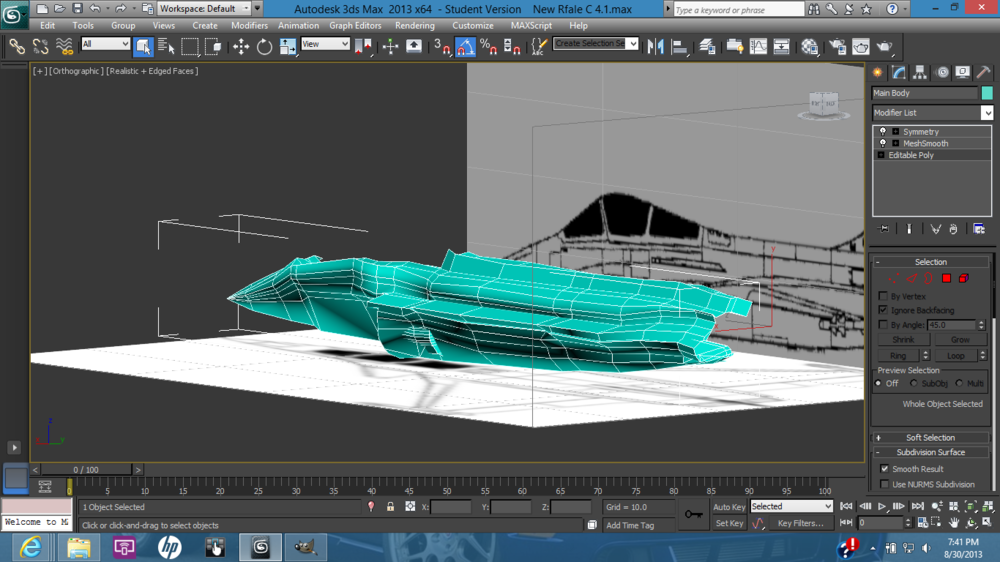Viewport: 1000px width, 562px height.
Task: Uncheck the Ignore Backfacing option
Action: pos(883,311)
